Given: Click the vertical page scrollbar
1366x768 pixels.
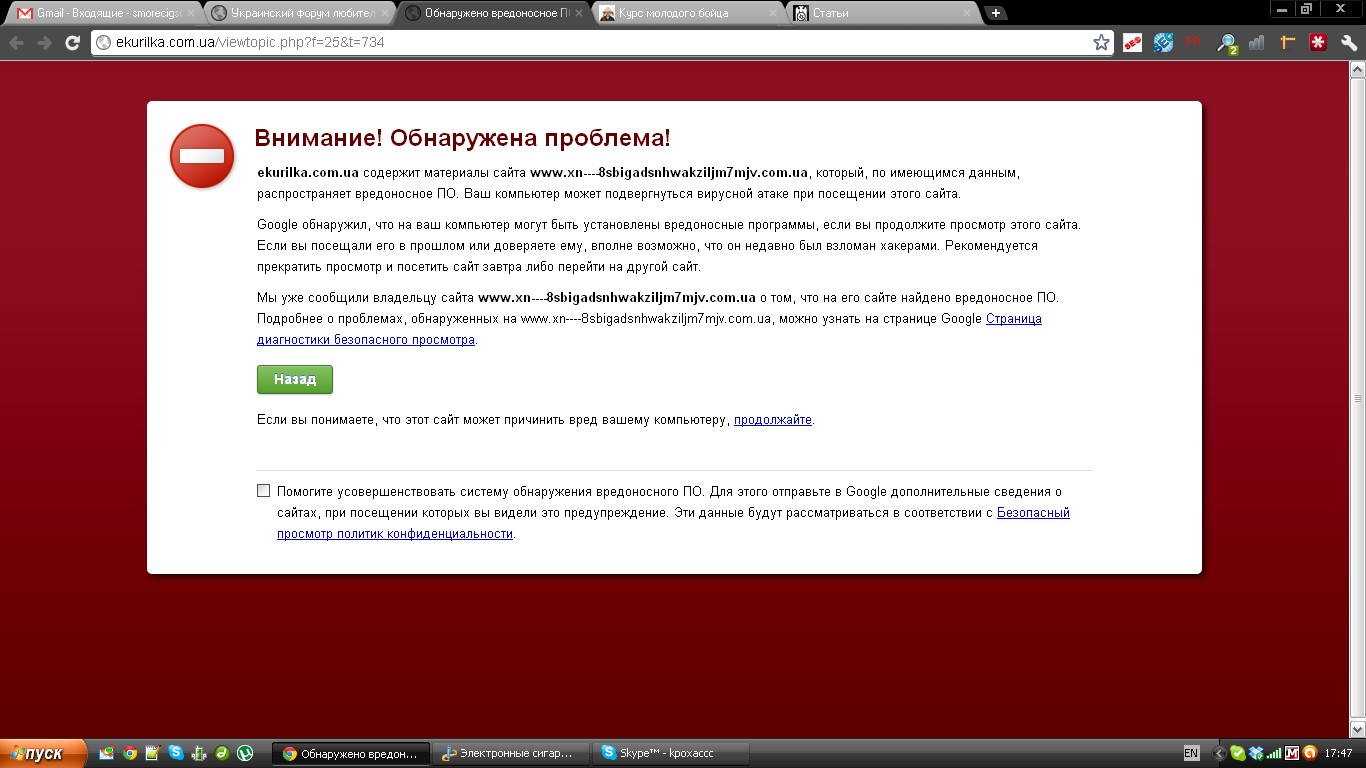Looking at the screenshot, I should 1357,399.
